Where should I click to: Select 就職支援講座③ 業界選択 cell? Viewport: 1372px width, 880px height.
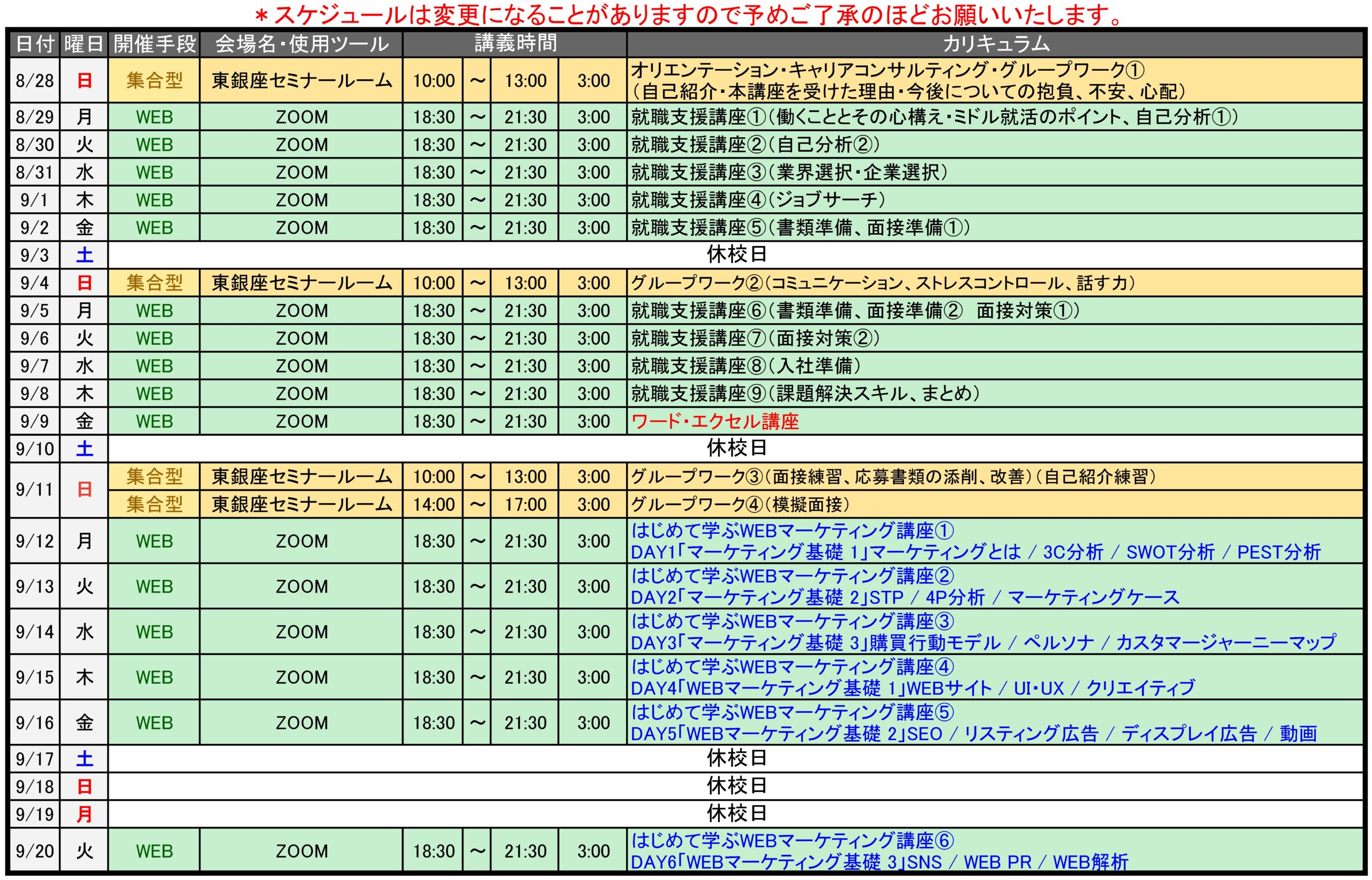[995, 172]
